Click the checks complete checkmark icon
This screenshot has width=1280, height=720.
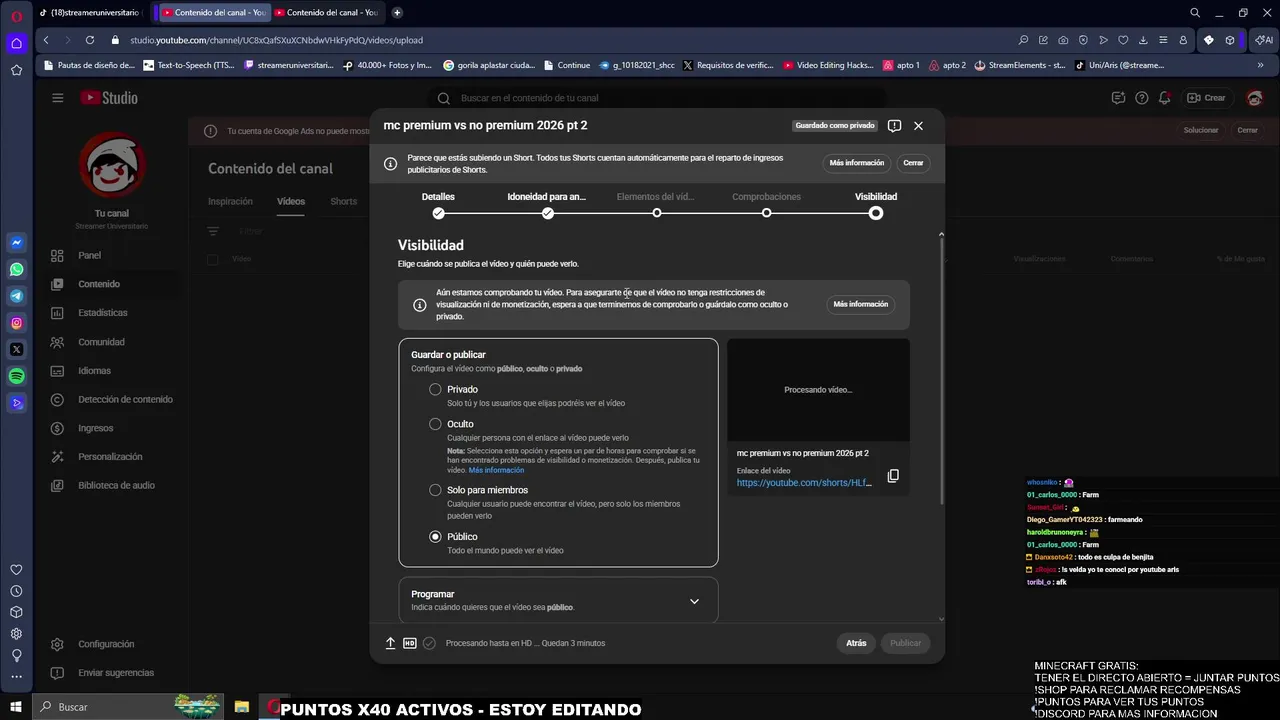pyautogui.click(x=429, y=643)
